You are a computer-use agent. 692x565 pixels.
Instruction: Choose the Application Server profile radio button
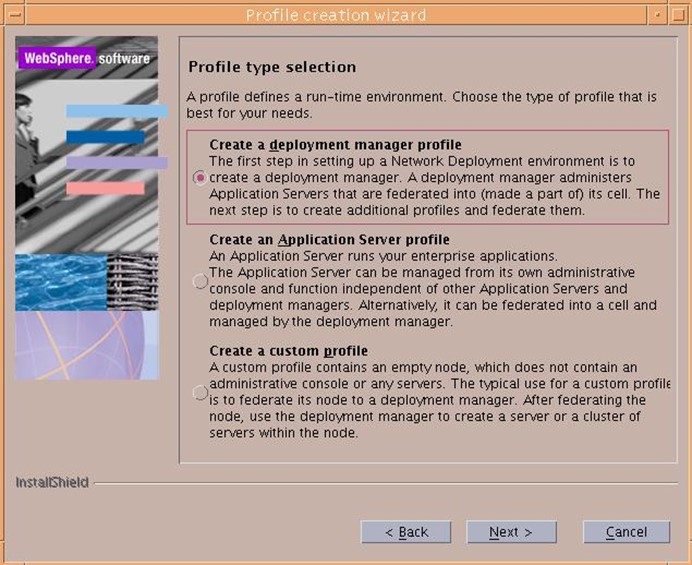pos(200,282)
